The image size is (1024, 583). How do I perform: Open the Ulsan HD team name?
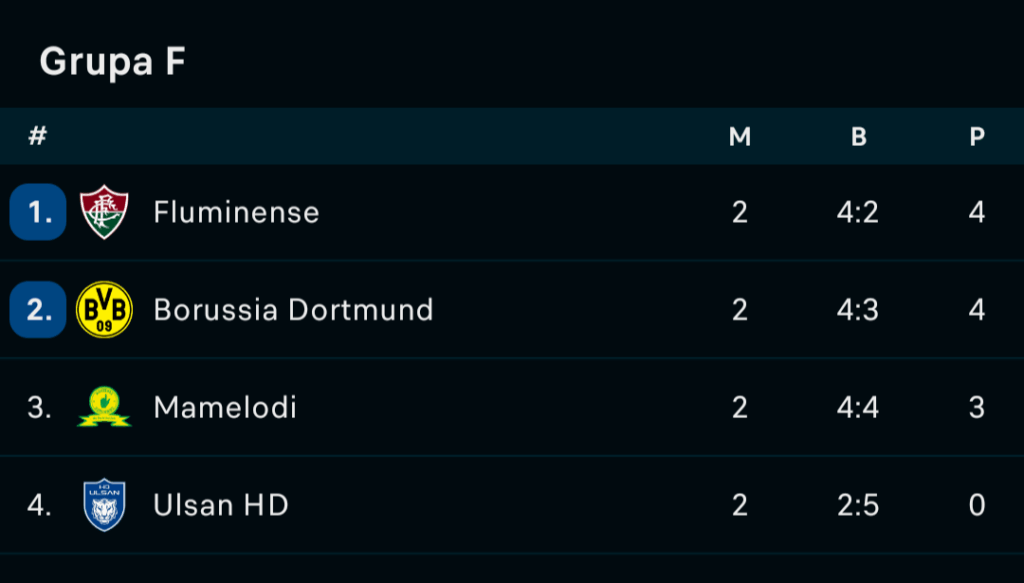point(221,505)
